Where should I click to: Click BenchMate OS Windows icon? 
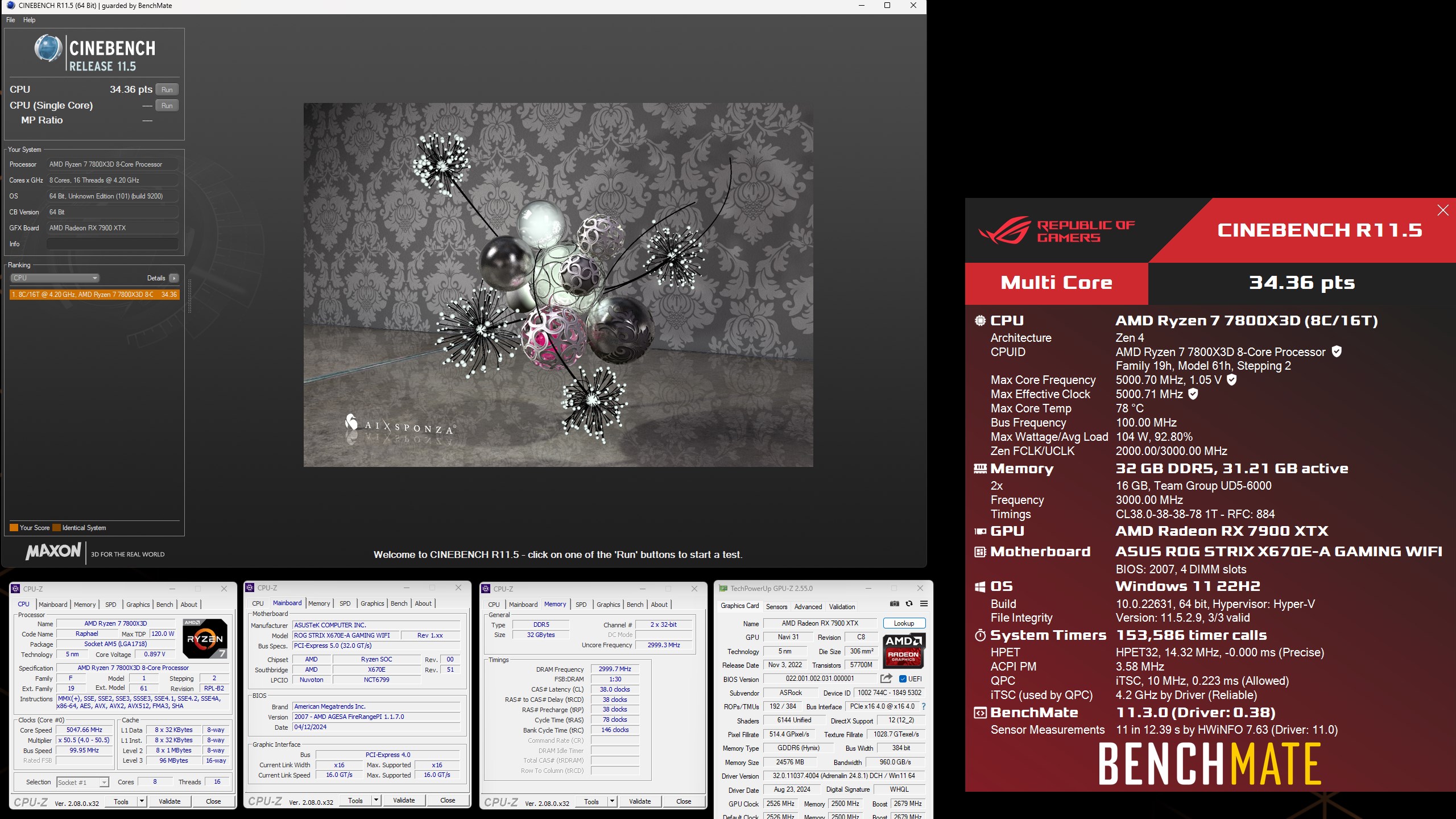point(980,586)
